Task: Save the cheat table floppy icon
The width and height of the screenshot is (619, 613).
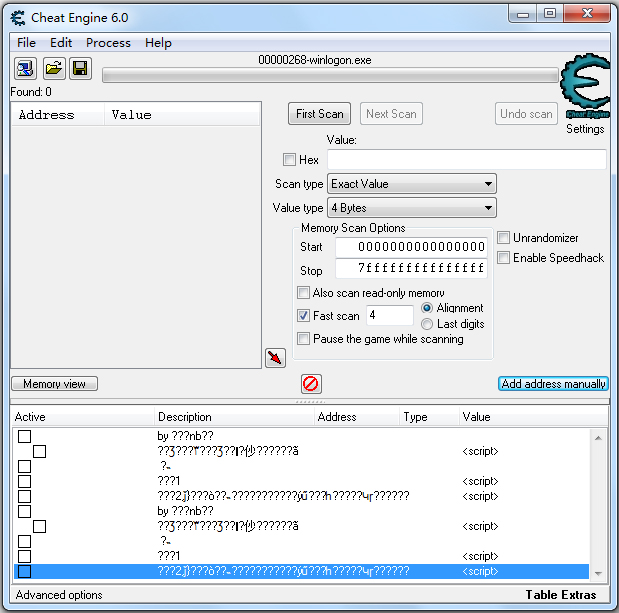Action: (x=81, y=69)
